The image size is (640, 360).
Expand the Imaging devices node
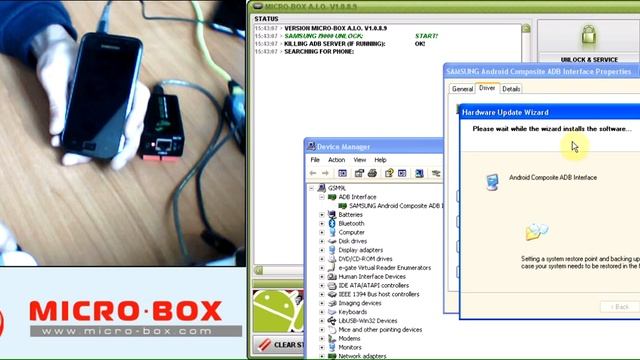(x=322, y=303)
